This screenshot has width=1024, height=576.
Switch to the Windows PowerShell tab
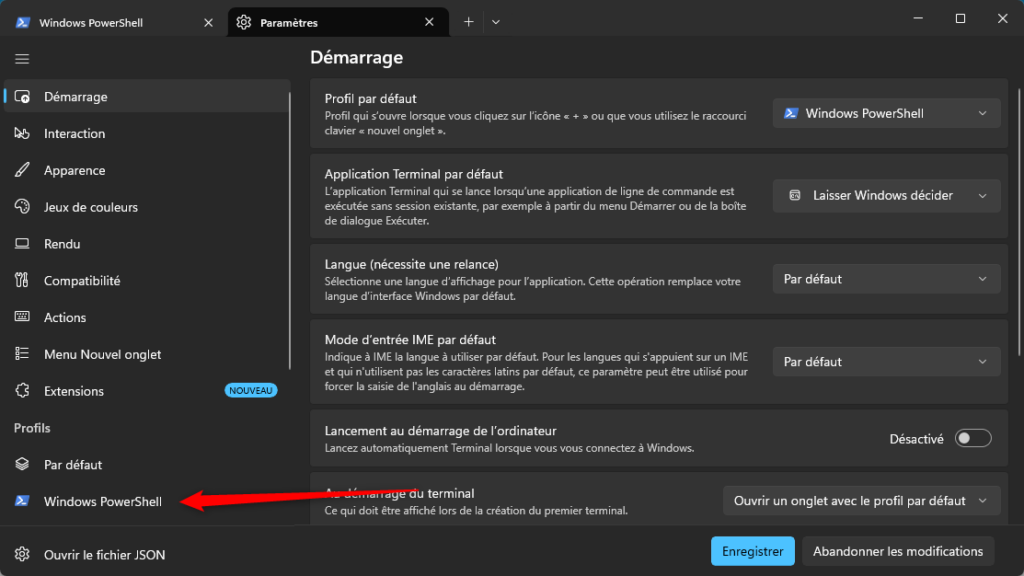click(112, 22)
